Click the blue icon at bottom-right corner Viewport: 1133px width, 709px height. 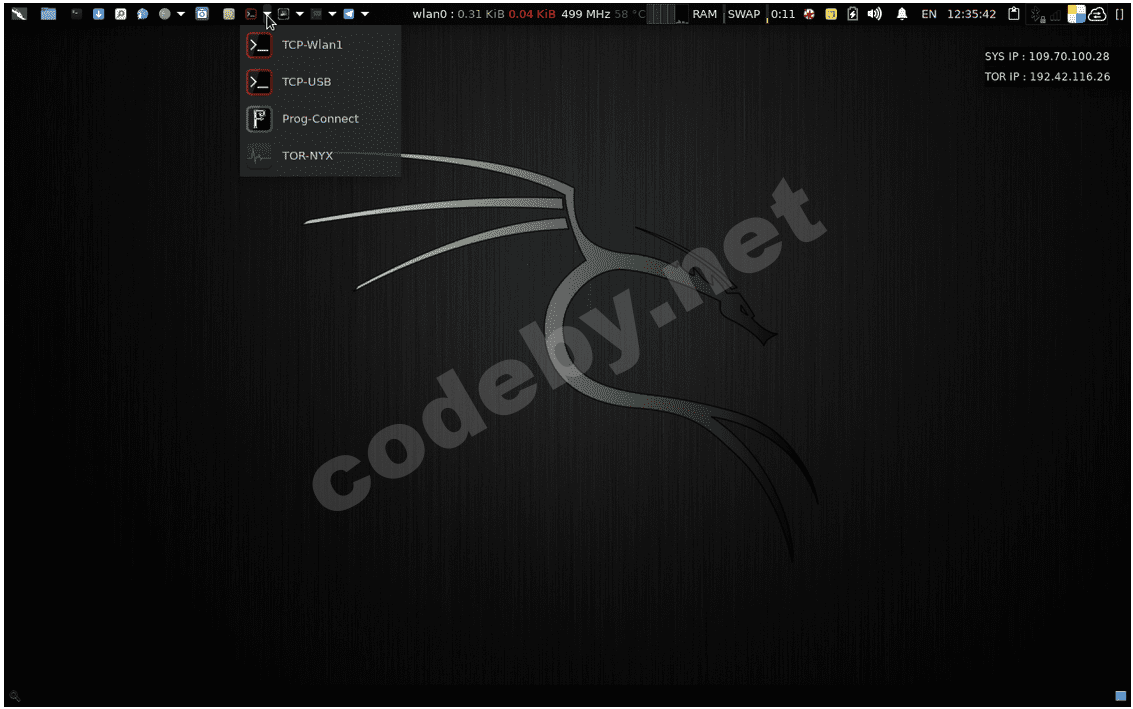(1121, 697)
